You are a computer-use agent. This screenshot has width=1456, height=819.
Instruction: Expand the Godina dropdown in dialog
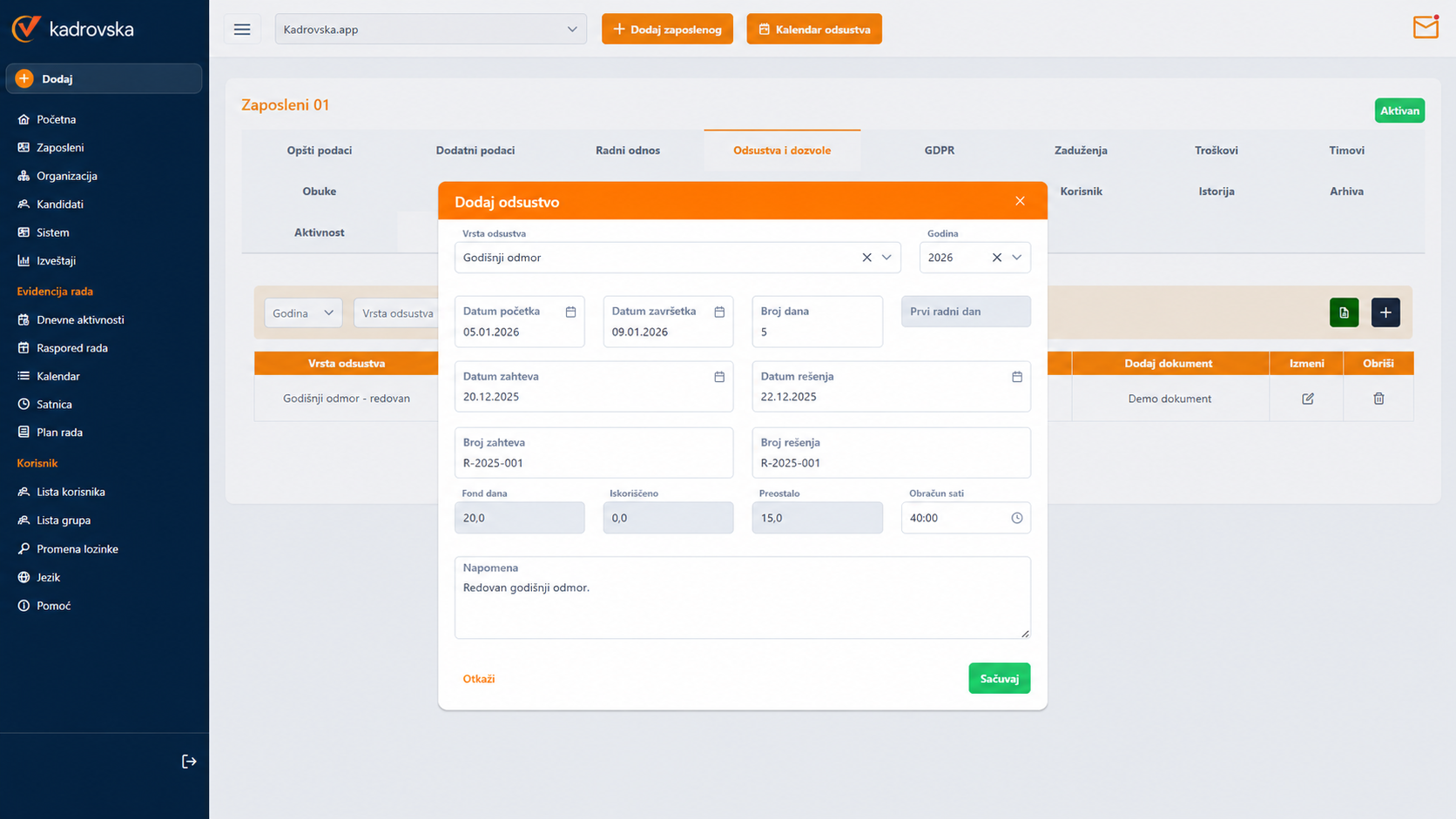1016,258
